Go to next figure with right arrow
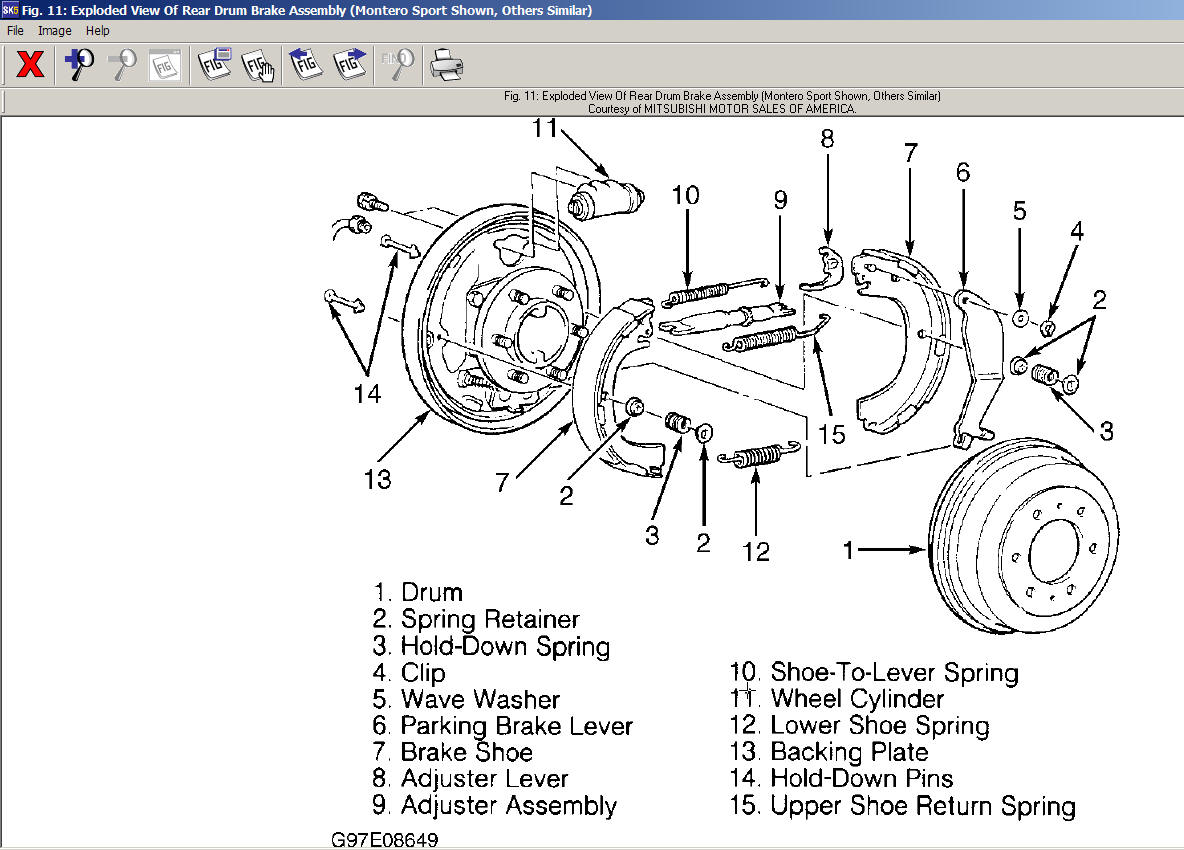 click(350, 65)
